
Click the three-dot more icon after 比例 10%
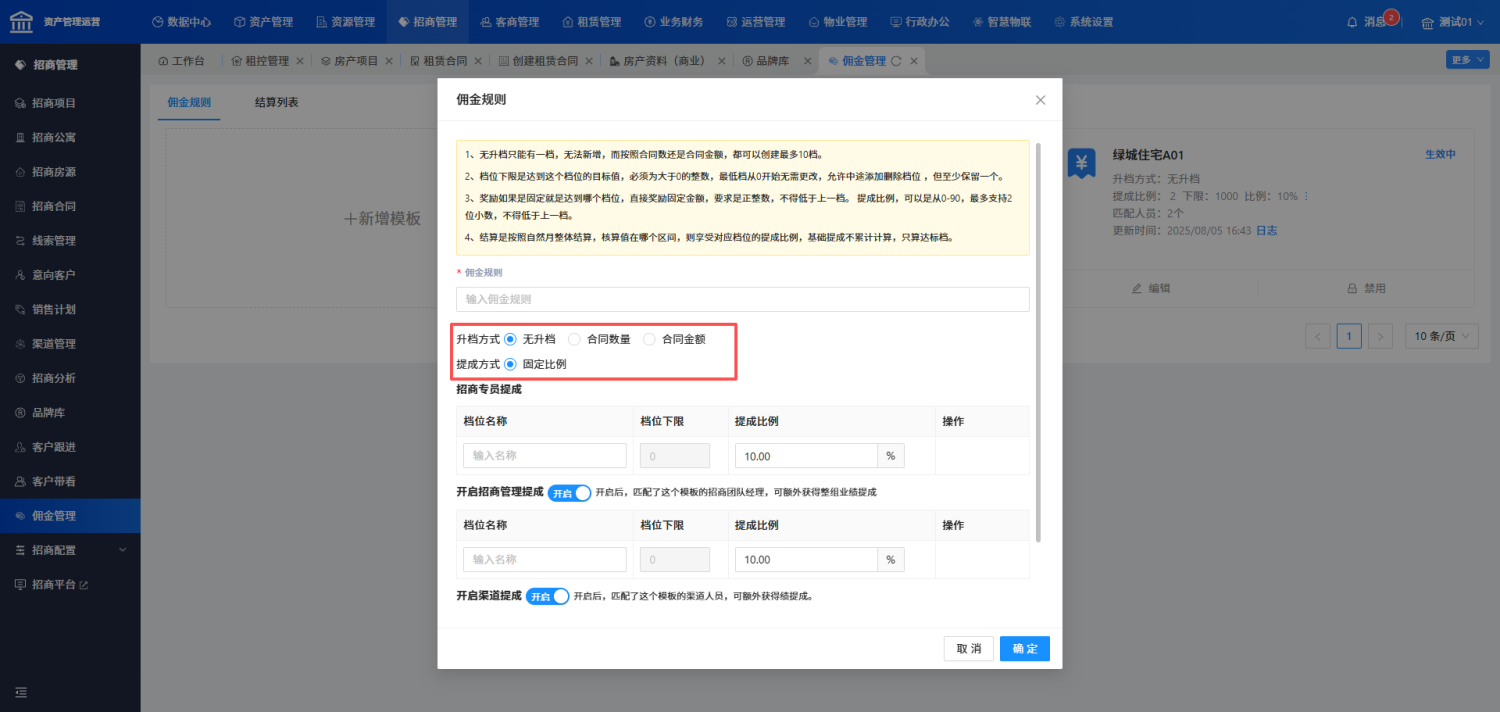[1306, 196]
